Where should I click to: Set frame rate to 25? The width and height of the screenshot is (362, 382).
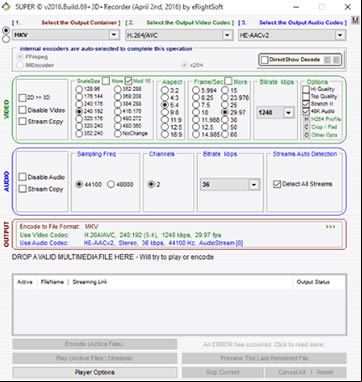[x=225, y=105]
